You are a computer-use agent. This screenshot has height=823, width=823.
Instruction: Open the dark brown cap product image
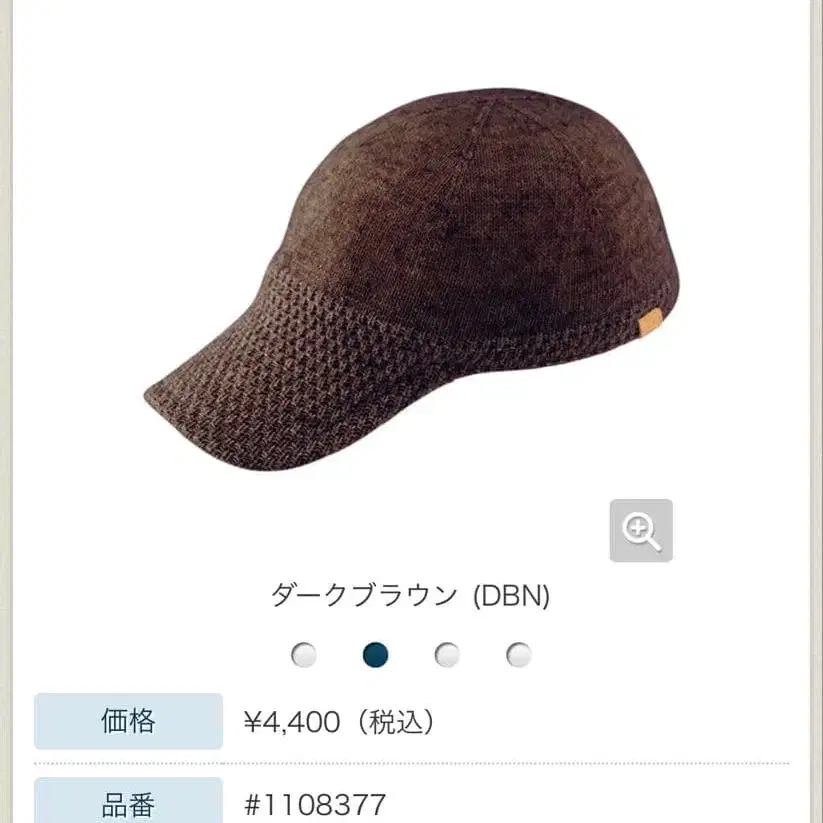tap(412, 279)
